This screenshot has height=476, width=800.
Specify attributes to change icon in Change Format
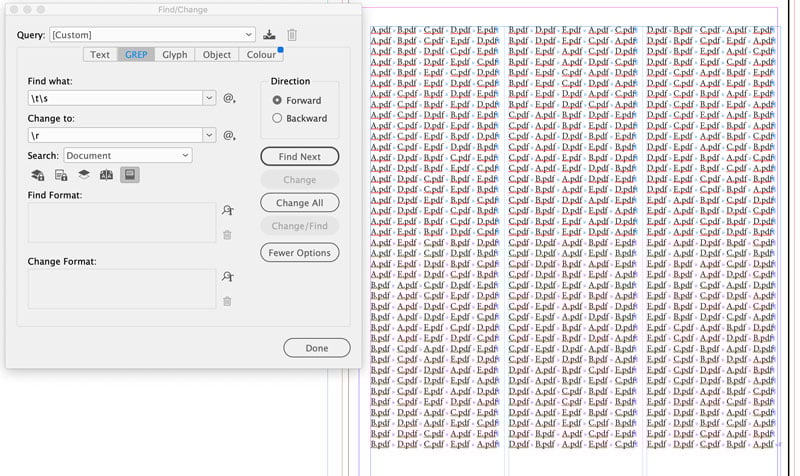[x=228, y=277]
